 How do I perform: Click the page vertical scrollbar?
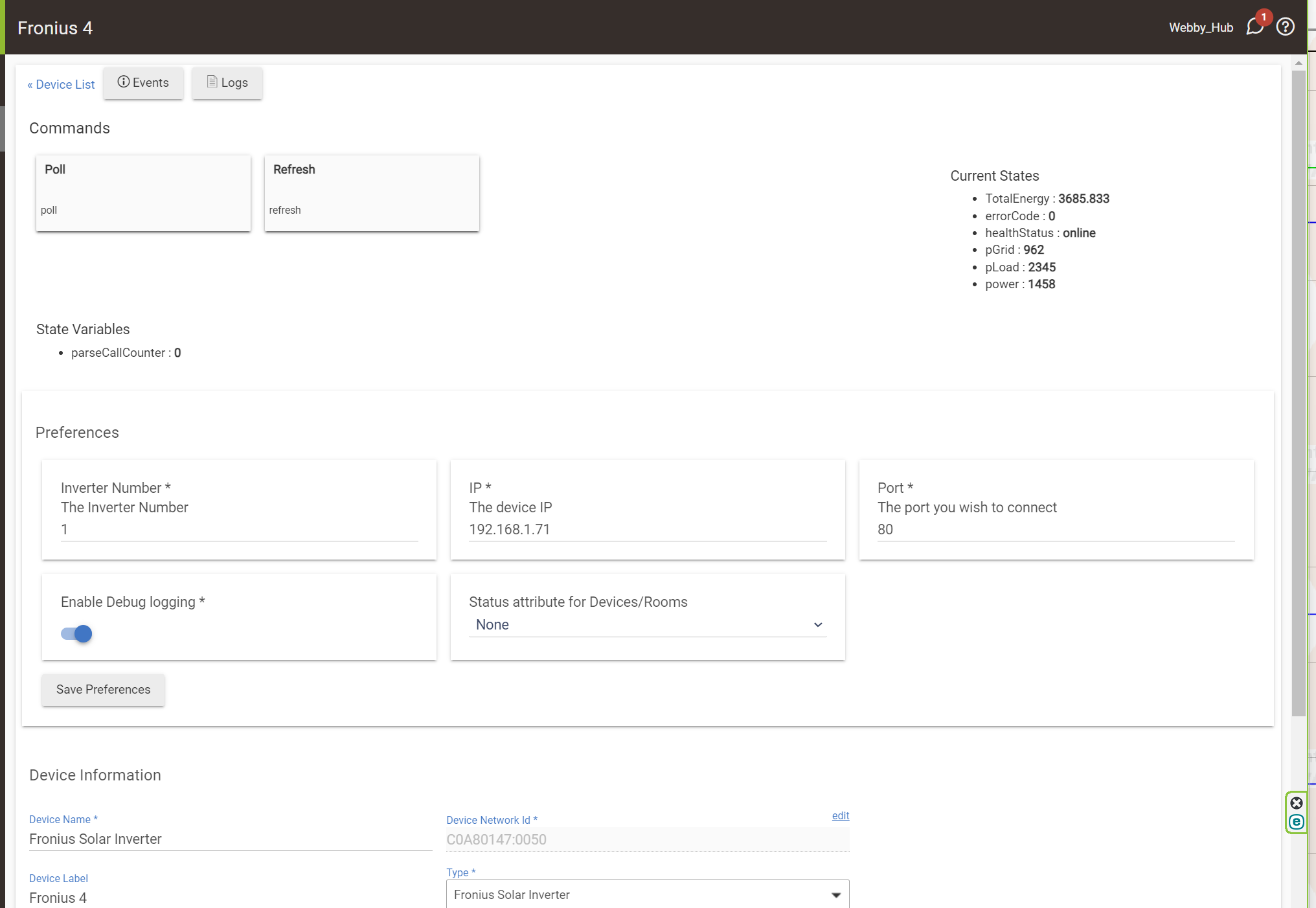click(x=1298, y=393)
